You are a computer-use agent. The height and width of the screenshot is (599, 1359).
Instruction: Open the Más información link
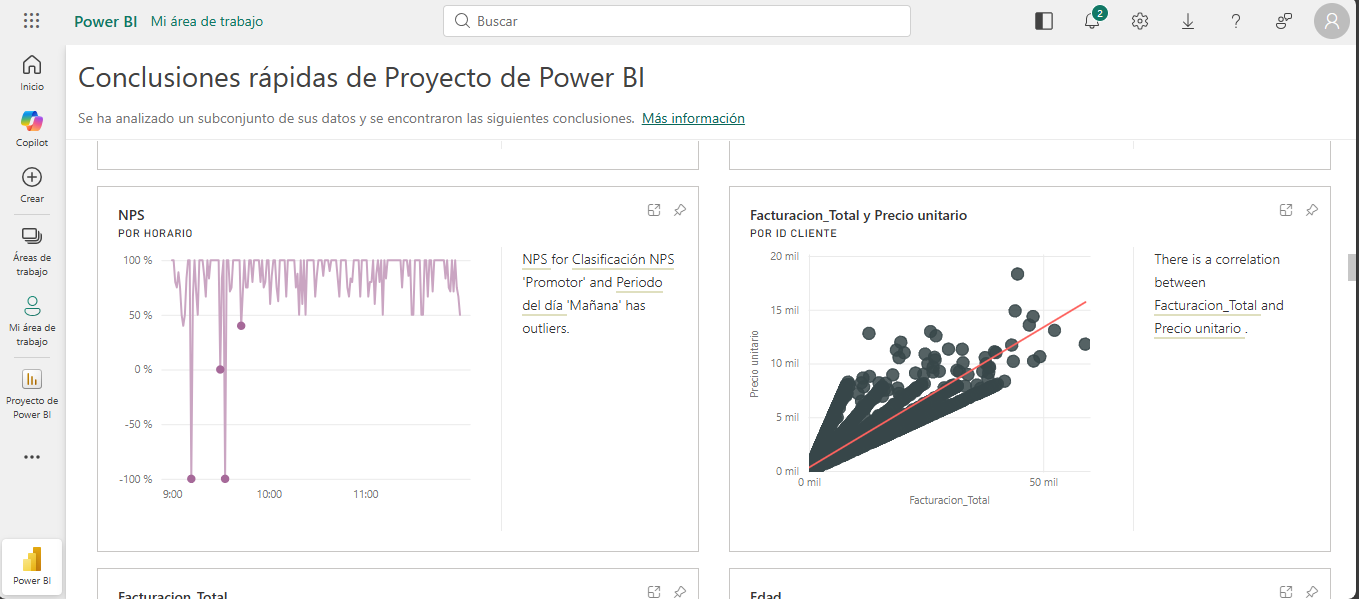[693, 118]
